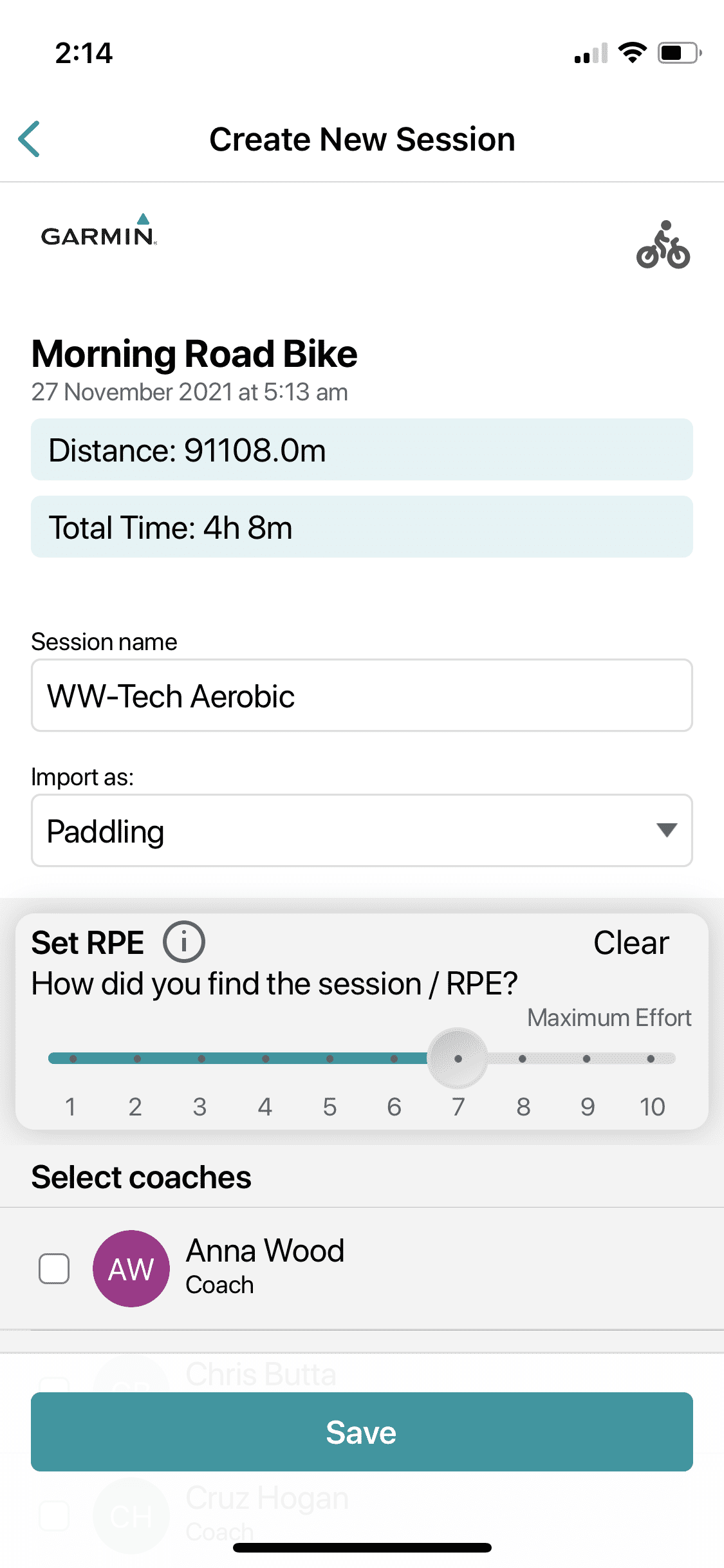Check the Anna Wood coach checkbox
The height and width of the screenshot is (1568, 724).
pyautogui.click(x=54, y=1269)
